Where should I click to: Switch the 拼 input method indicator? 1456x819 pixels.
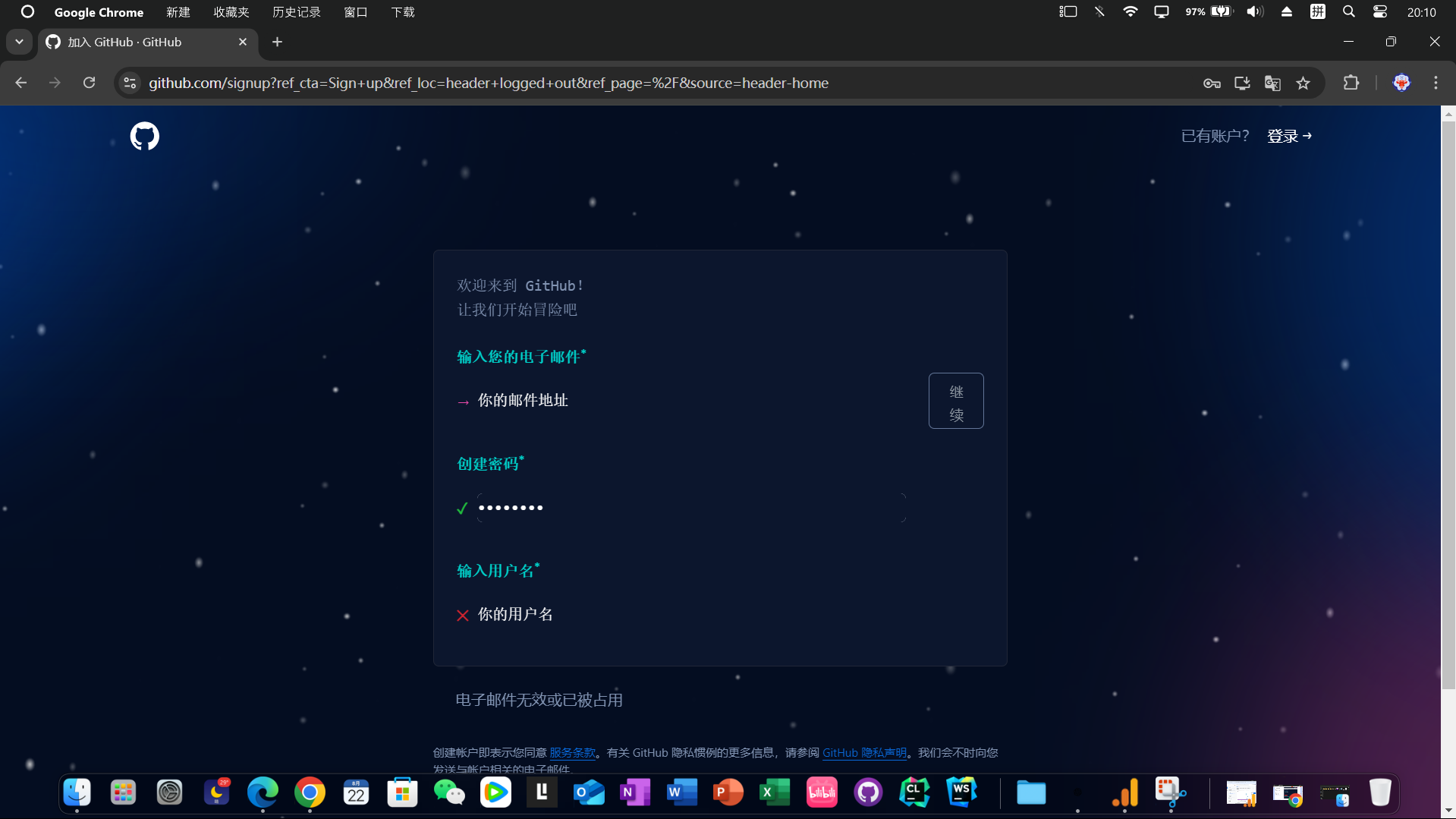pos(1318,11)
